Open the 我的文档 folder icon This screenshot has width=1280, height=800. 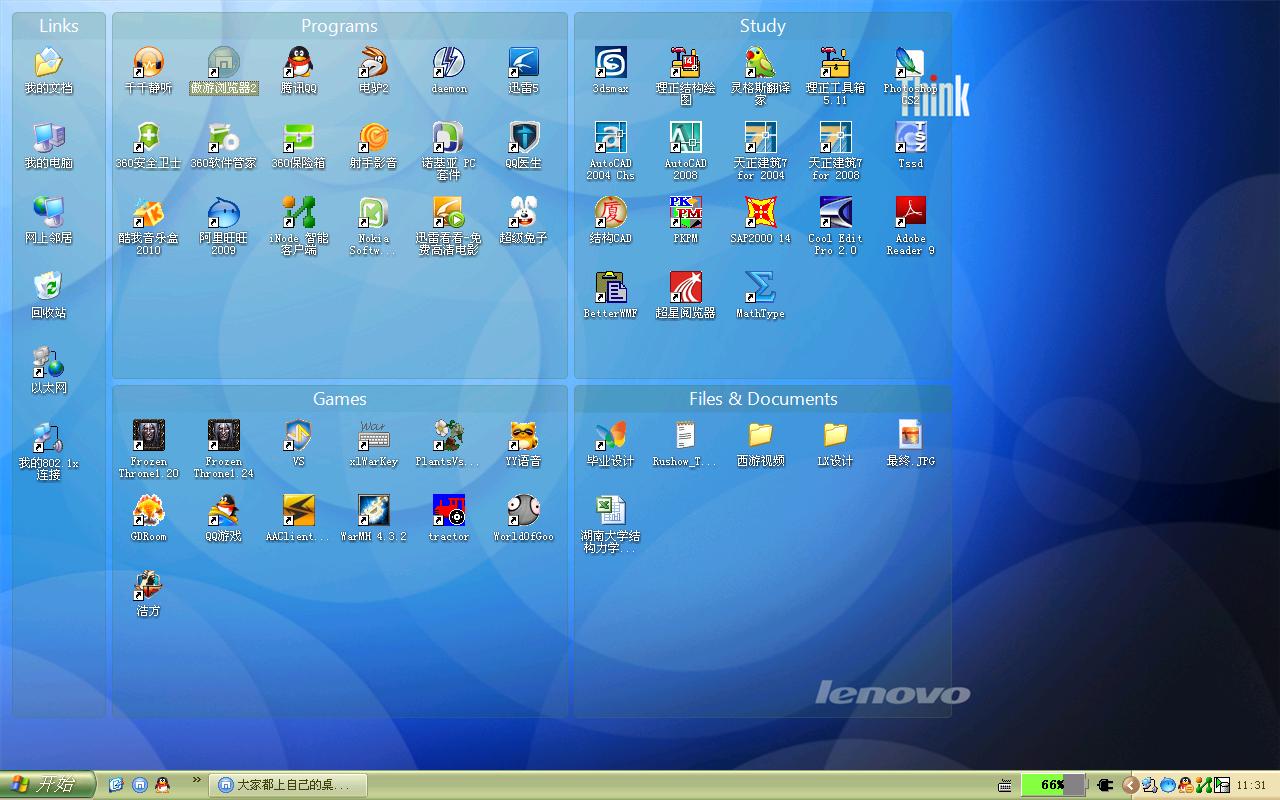pyautogui.click(x=48, y=70)
